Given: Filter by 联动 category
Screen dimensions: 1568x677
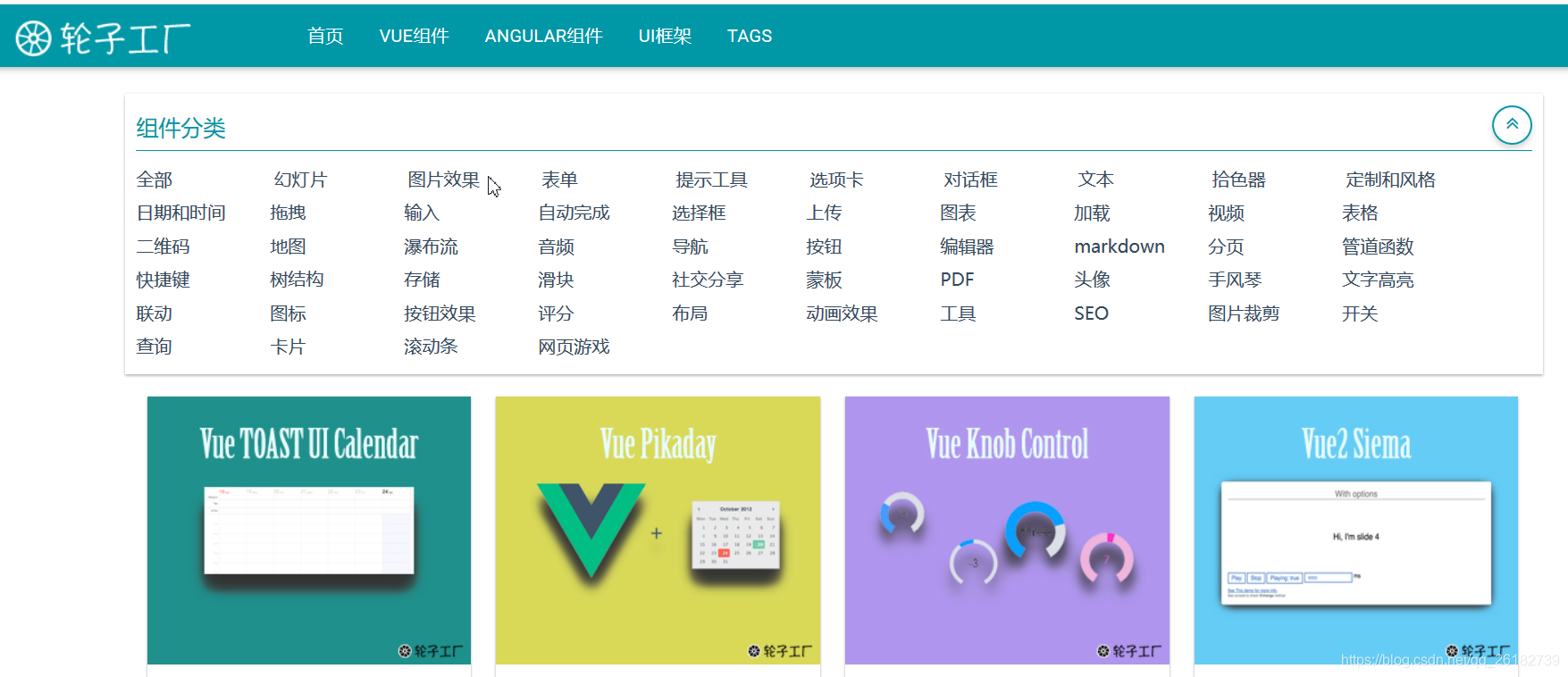Looking at the screenshot, I should click(x=154, y=313).
